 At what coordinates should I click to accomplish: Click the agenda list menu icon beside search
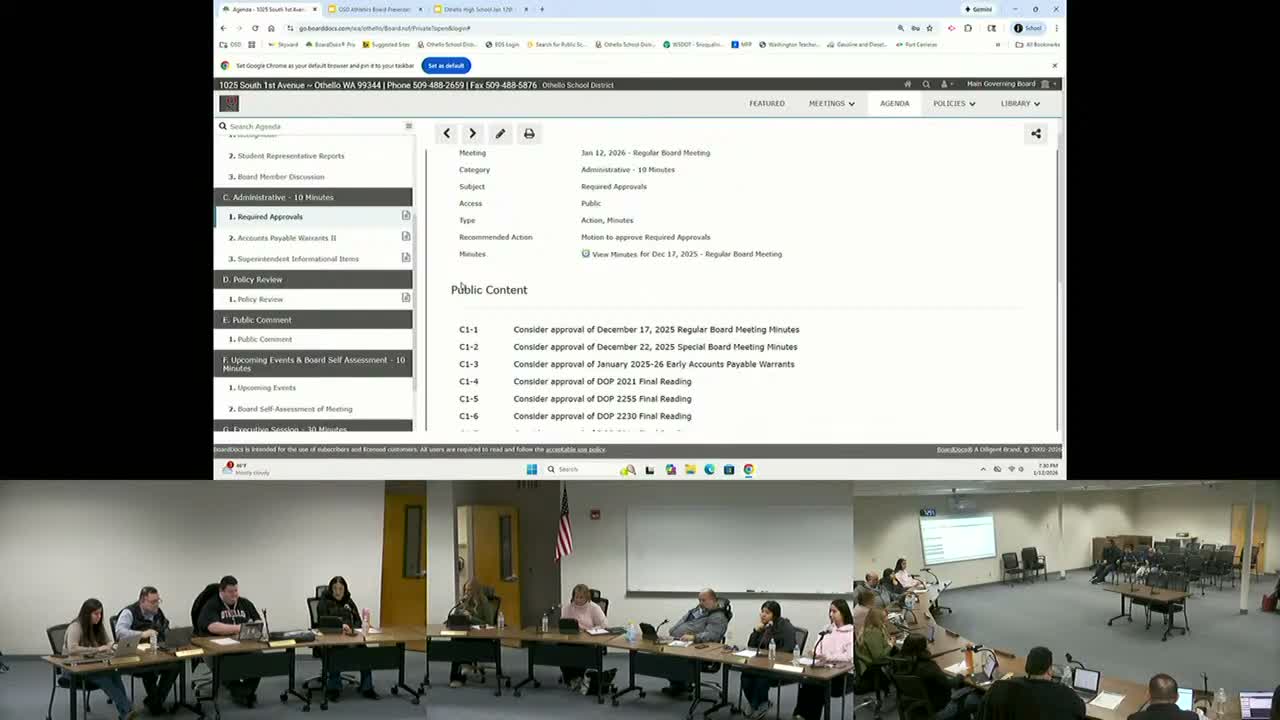click(x=408, y=126)
